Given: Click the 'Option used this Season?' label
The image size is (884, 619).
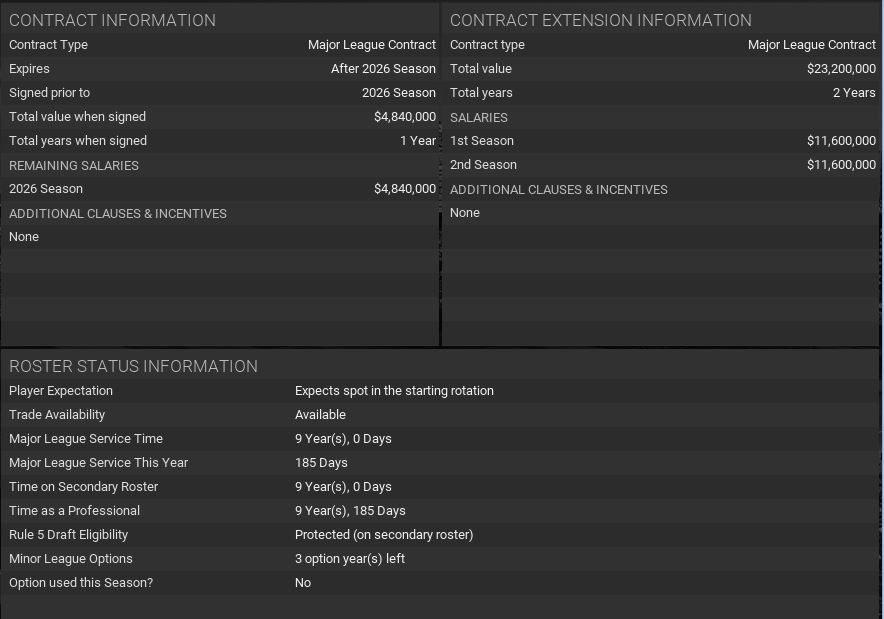Looking at the screenshot, I should [x=81, y=583].
